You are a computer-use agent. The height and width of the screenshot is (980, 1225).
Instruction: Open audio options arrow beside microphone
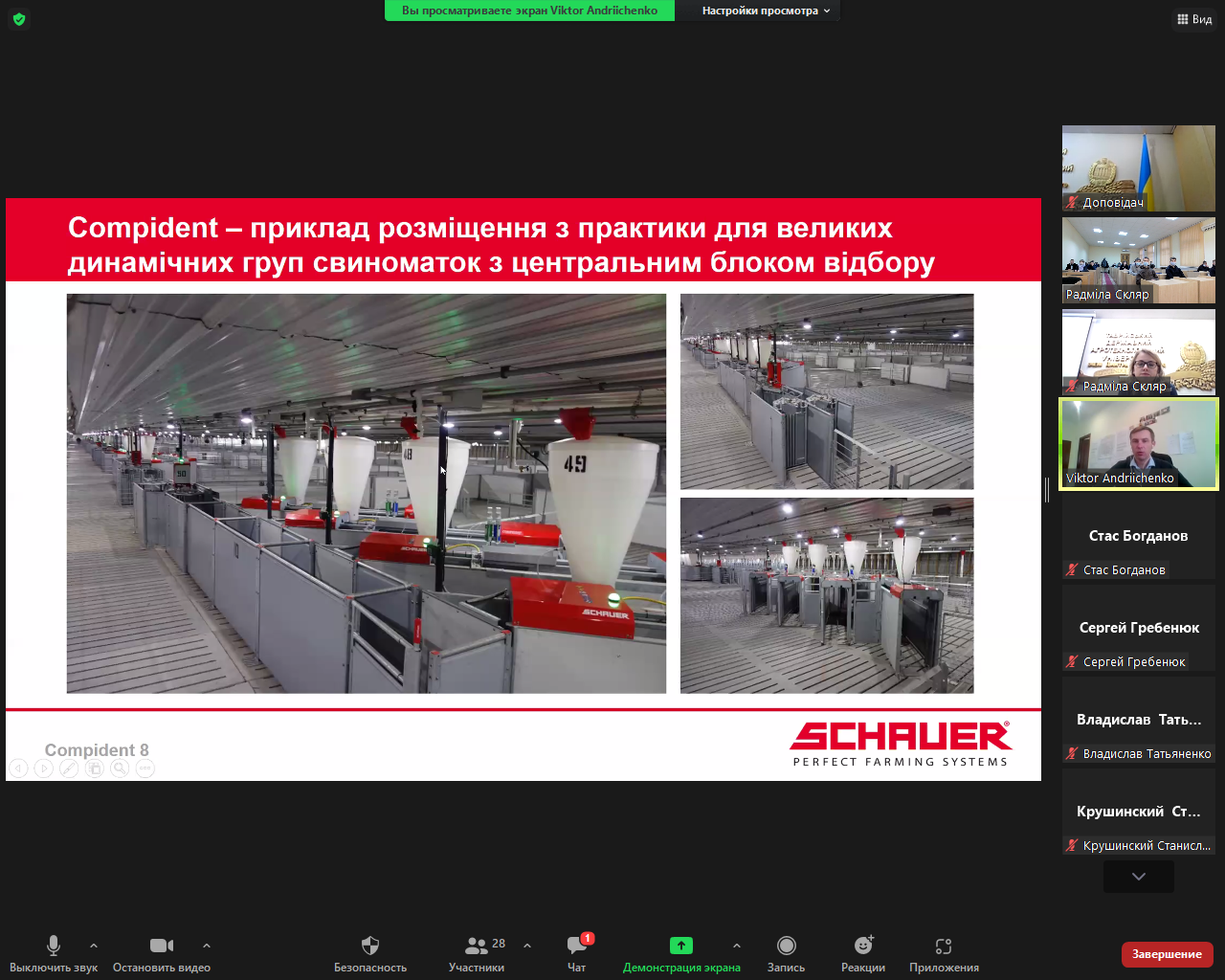point(94,946)
